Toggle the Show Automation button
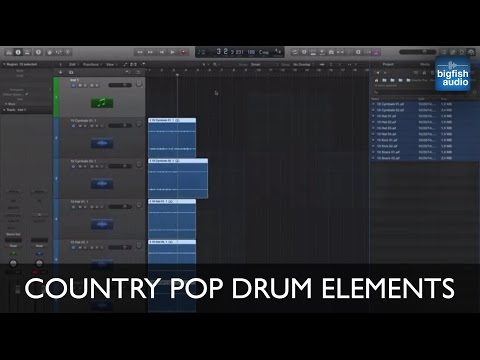The image size is (480, 360). [x=126, y=64]
